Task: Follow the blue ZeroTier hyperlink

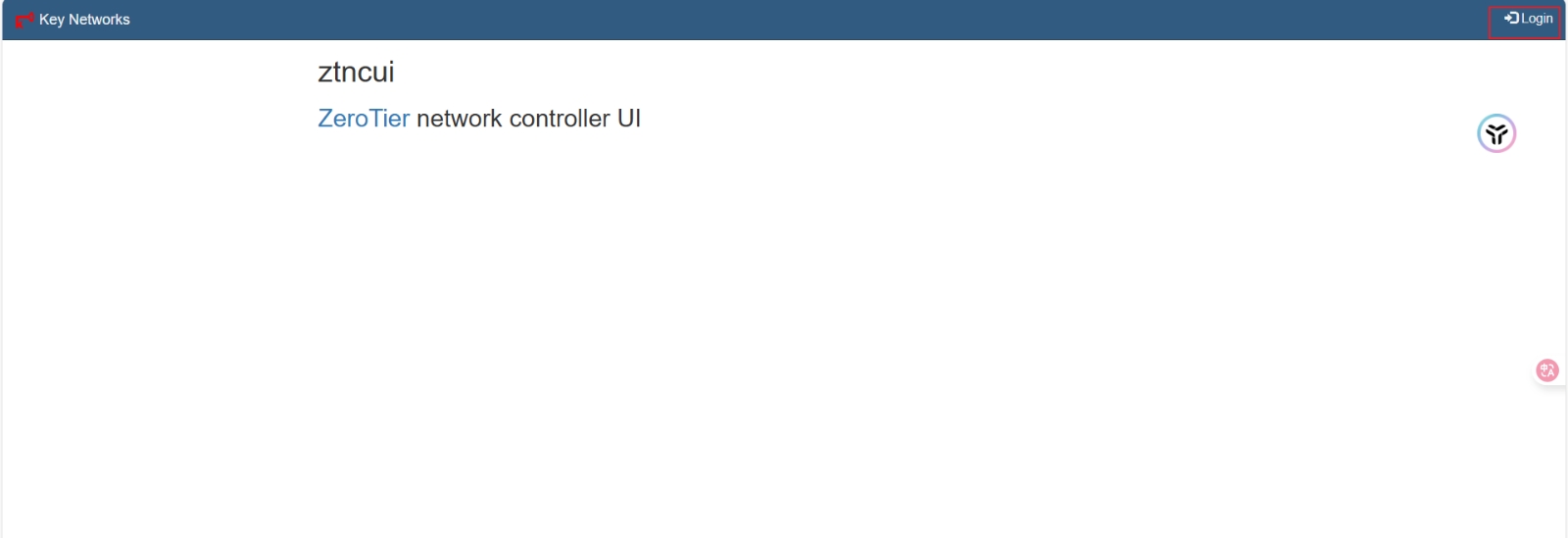Action: [x=364, y=119]
